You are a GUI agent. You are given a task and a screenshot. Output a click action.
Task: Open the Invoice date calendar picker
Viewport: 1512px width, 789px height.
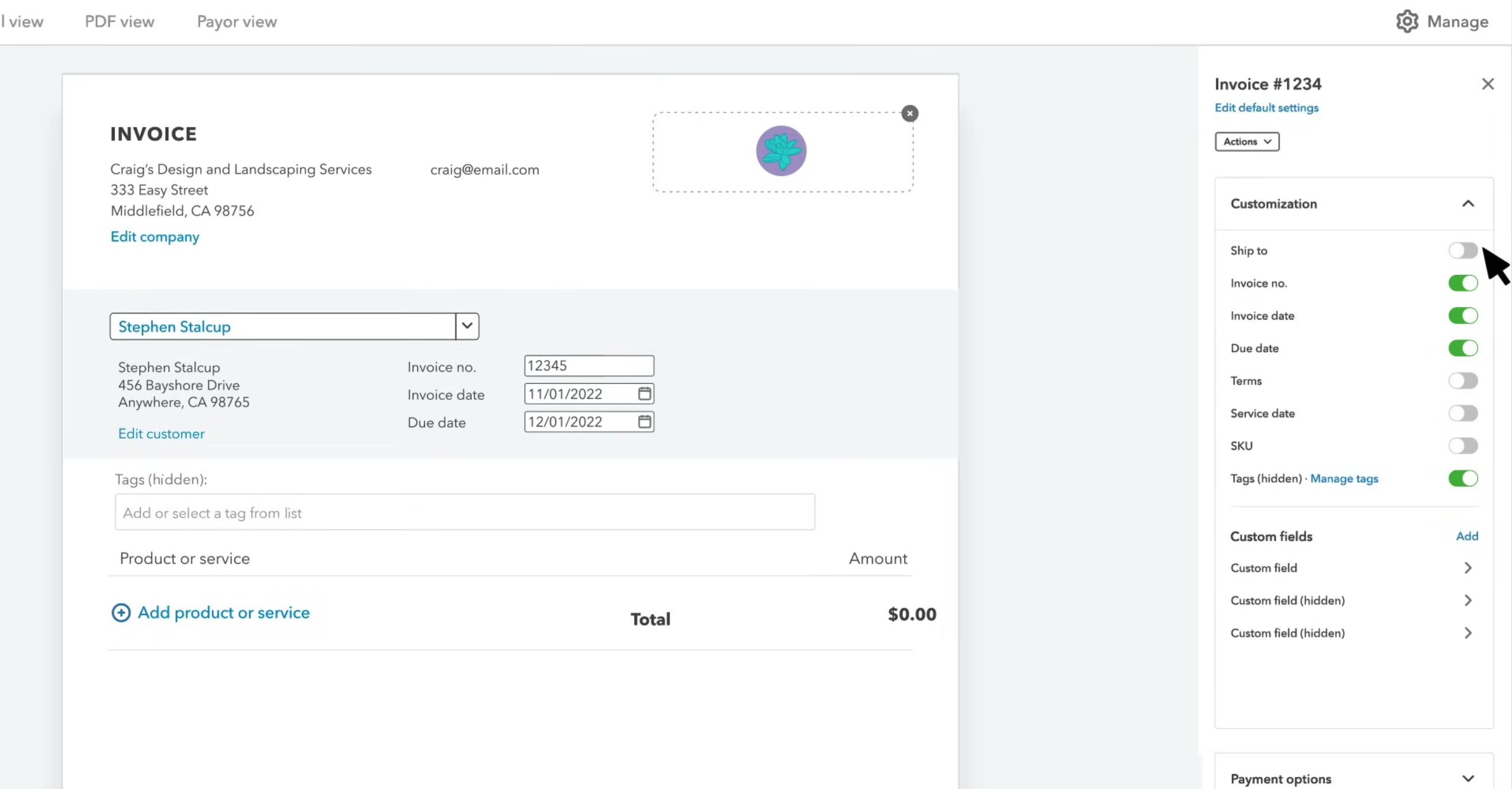645,393
